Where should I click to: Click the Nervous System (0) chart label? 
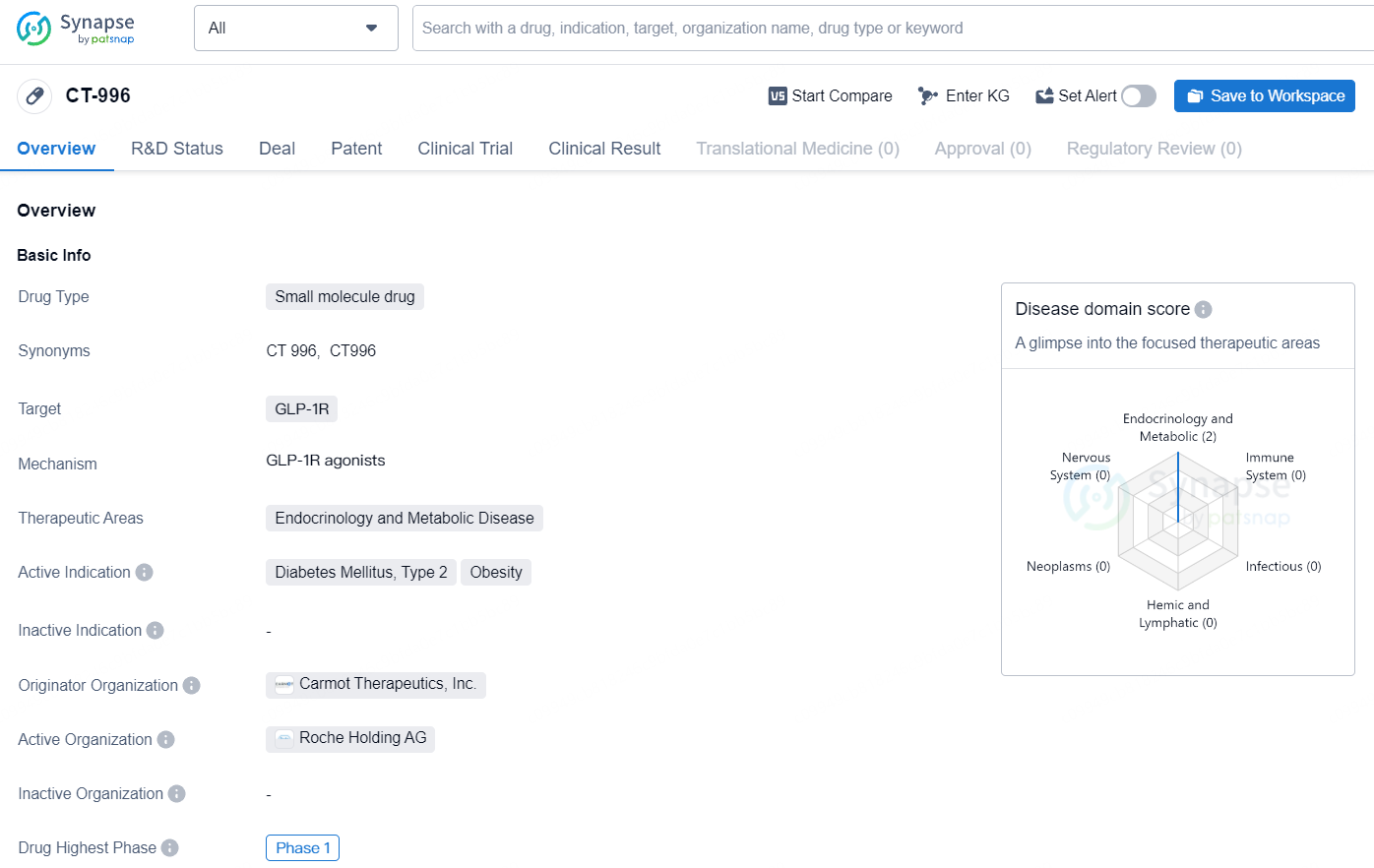(1080, 466)
